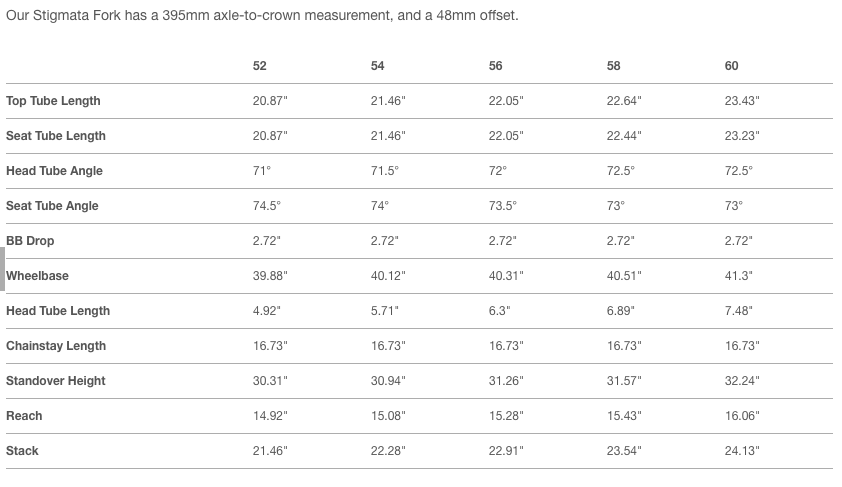This screenshot has height=487, width=842.
Task: Click the Reach row label
Action: tap(24, 416)
